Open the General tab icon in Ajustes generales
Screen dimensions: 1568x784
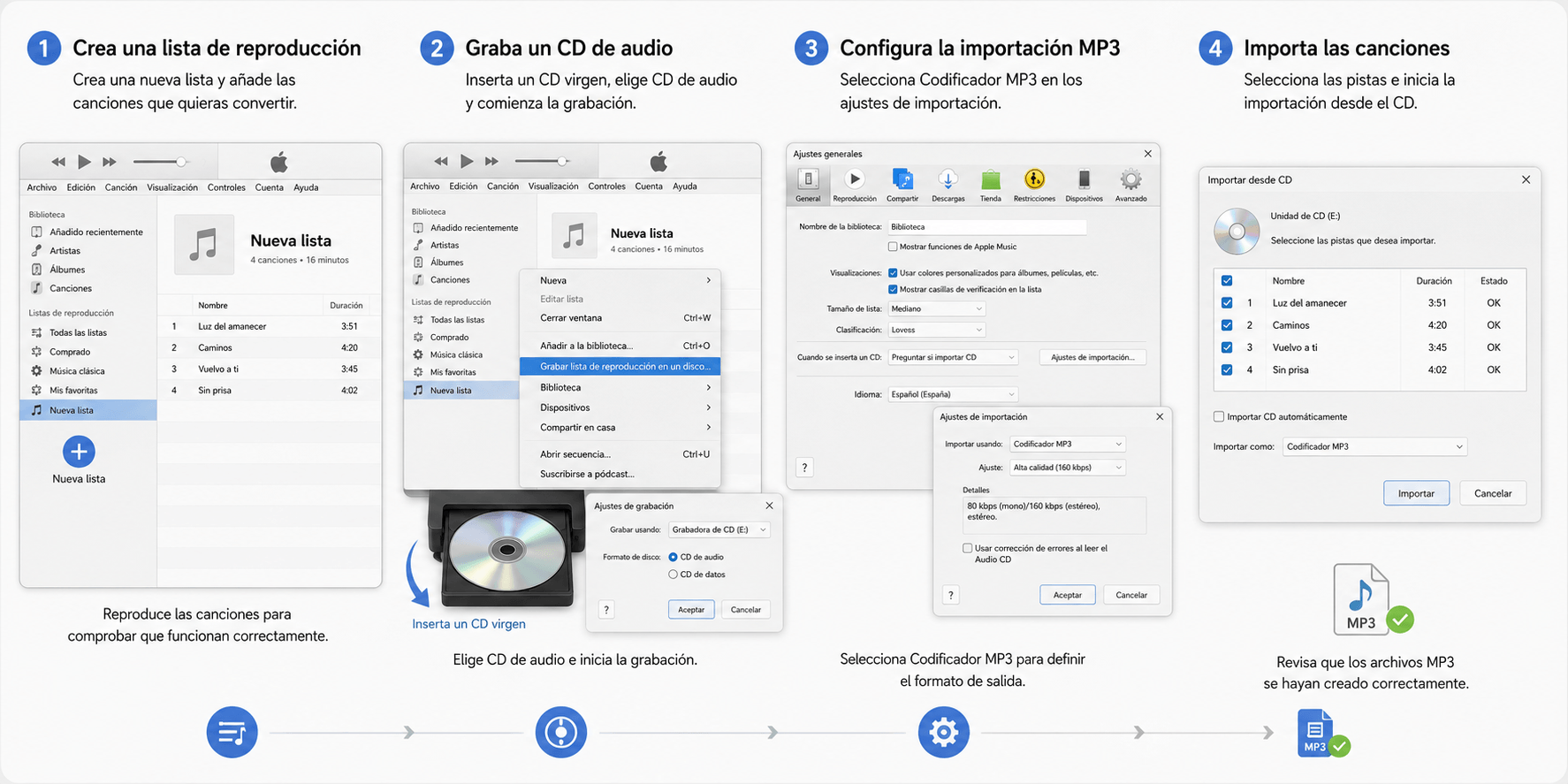point(808,186)
